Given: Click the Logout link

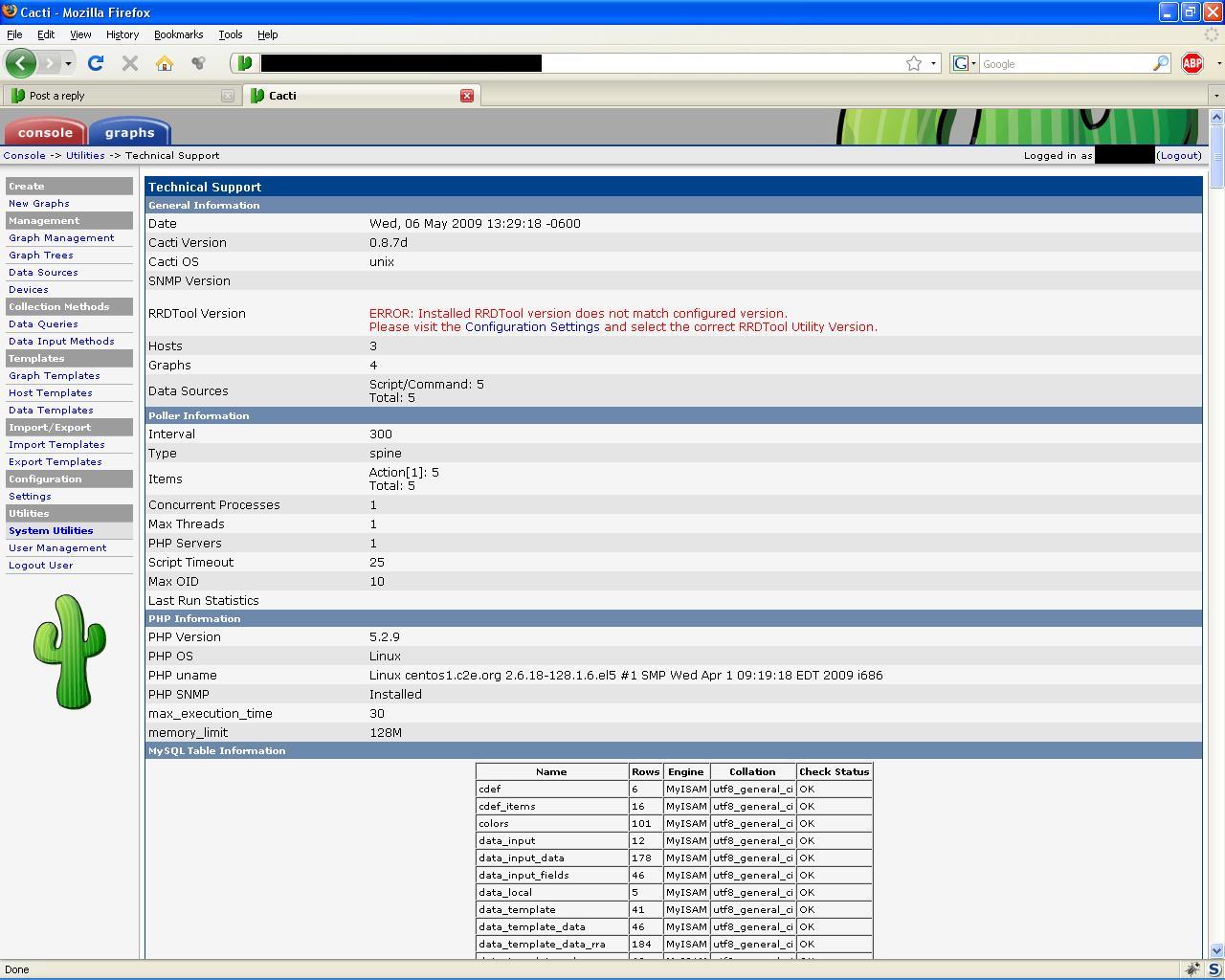Looking at the screenshot, I should click(1179, 155).
